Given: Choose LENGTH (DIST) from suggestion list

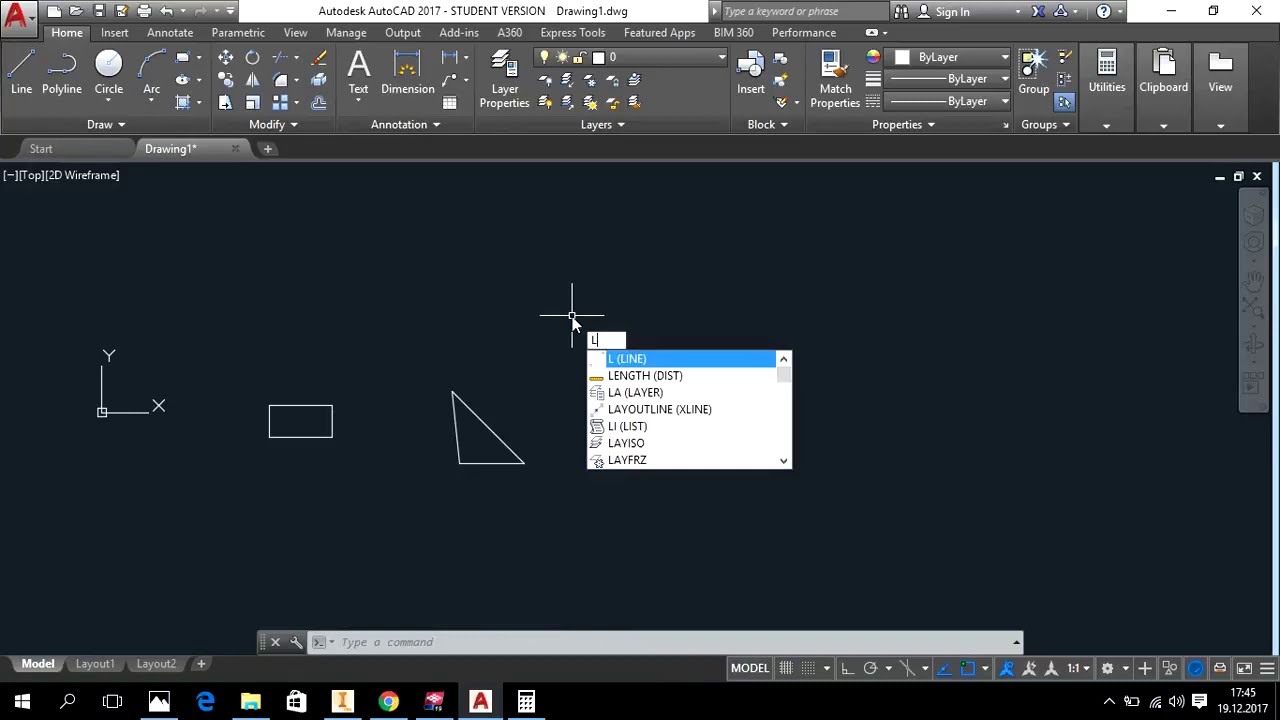Looking at the screenshot, I should tap(682, 376).
